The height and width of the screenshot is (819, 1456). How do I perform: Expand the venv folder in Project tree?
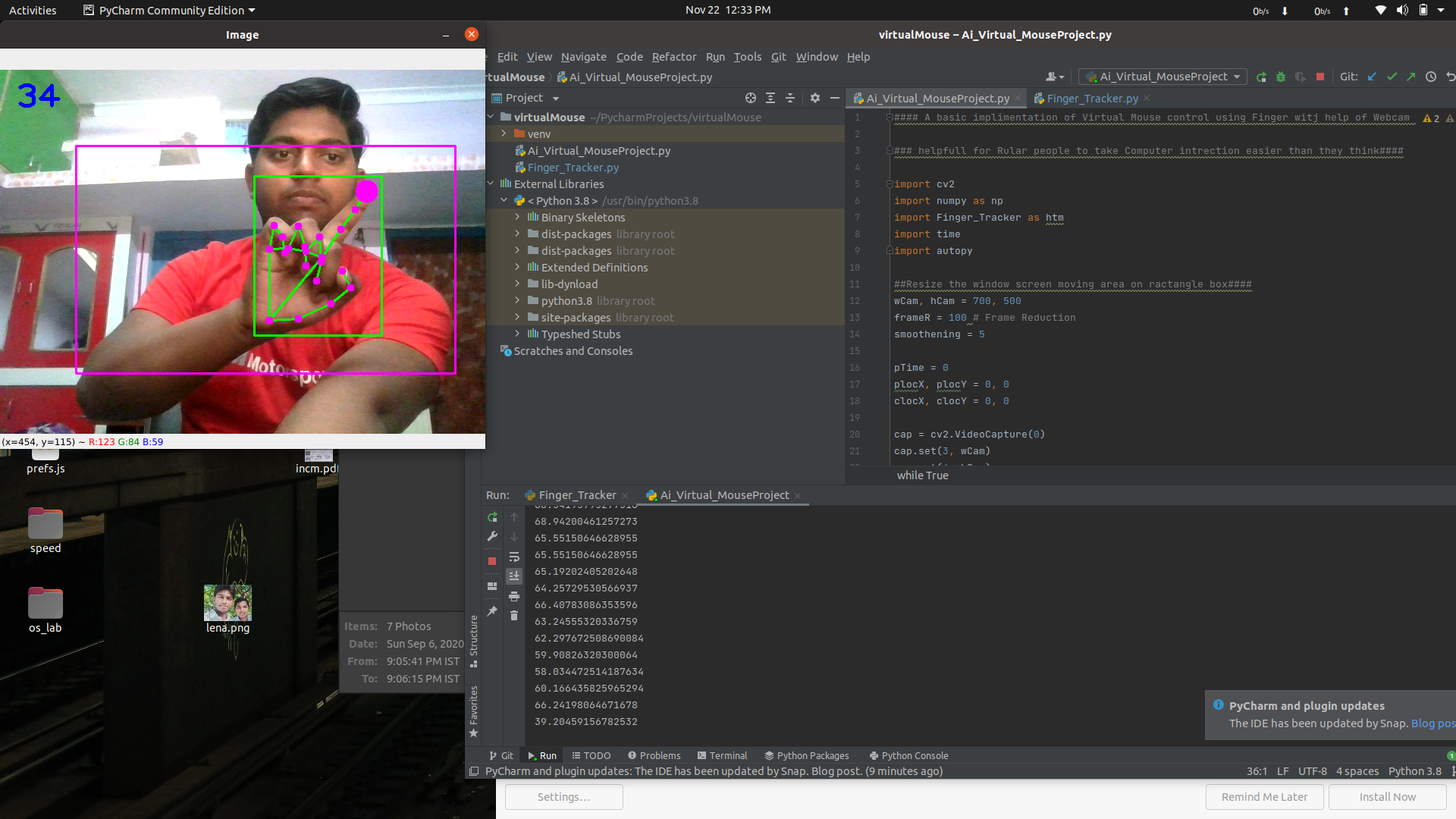pyautogui.click(x=504, y=133)
